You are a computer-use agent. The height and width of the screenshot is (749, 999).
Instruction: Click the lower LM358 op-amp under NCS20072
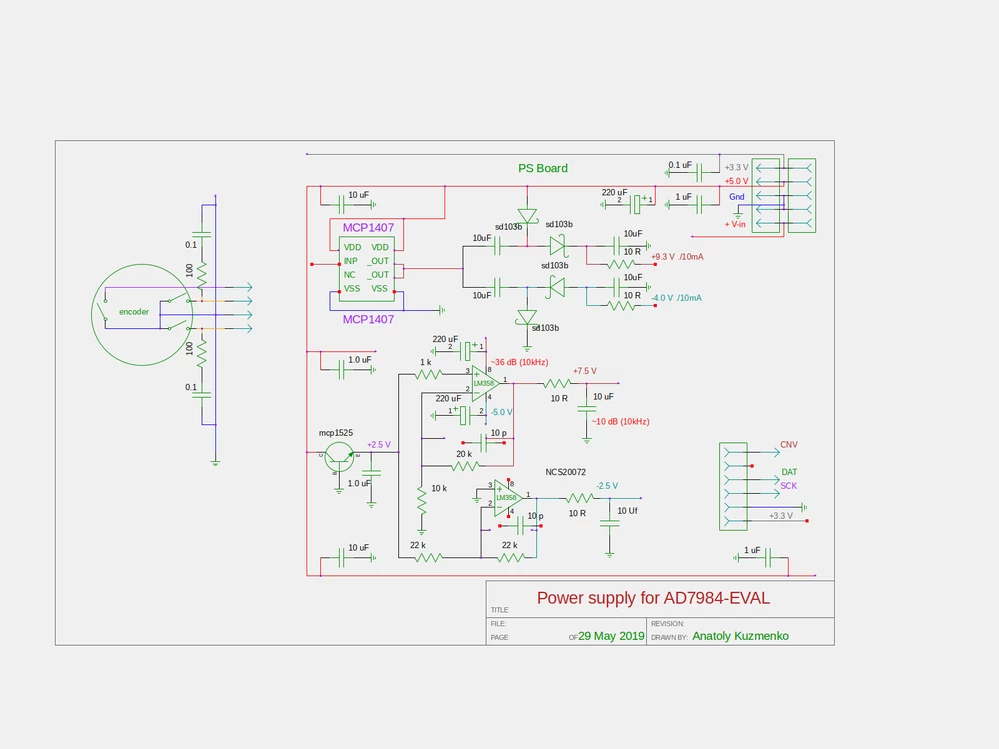coord(508,498)
